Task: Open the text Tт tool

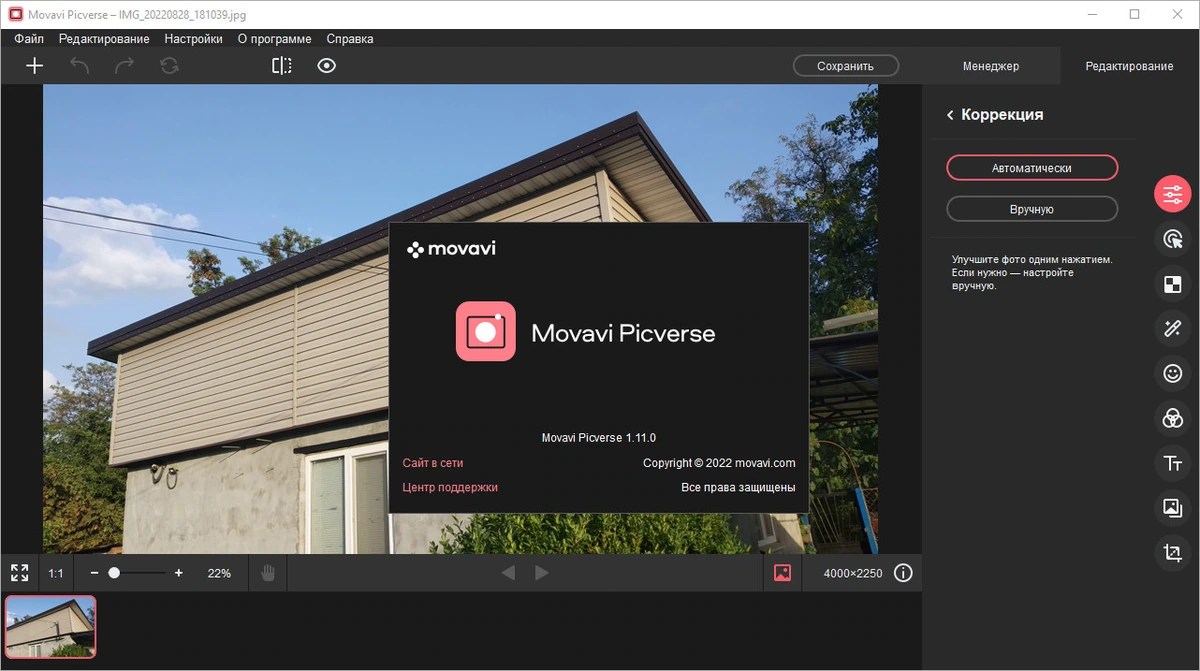Action: click(1173, 463)
